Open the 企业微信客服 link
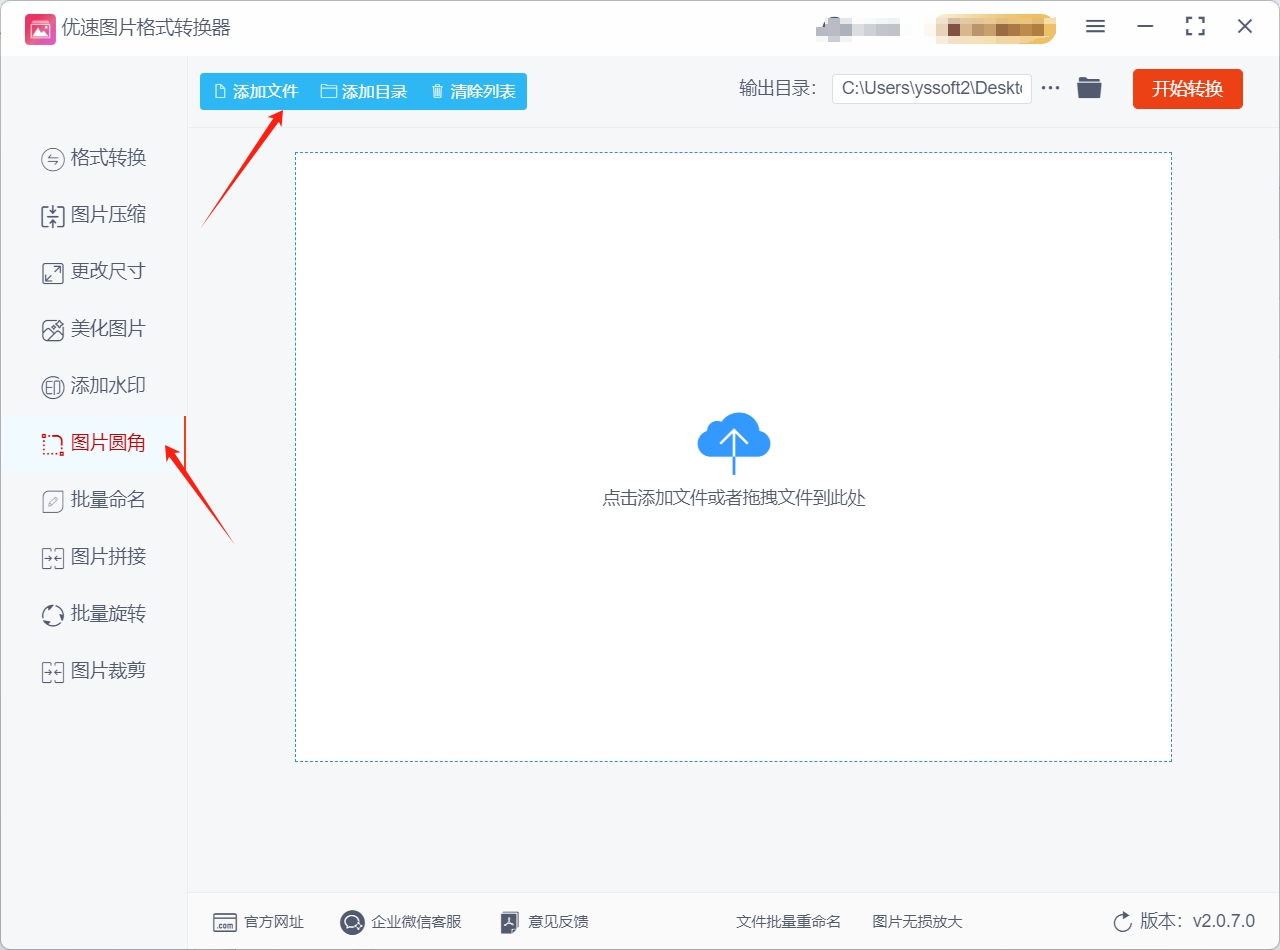 tap(401, 922)
